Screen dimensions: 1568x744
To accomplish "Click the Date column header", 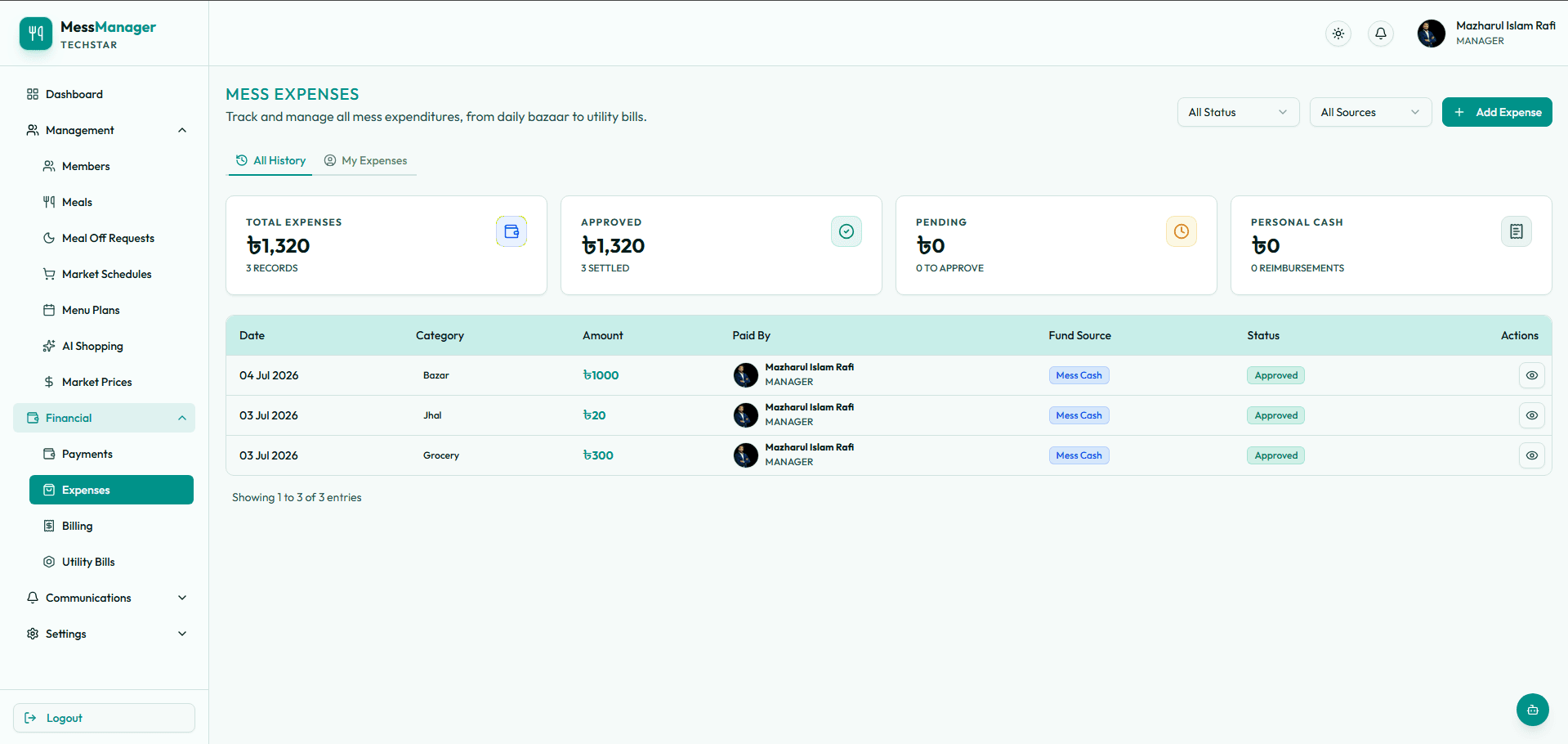I will [252, 335].
